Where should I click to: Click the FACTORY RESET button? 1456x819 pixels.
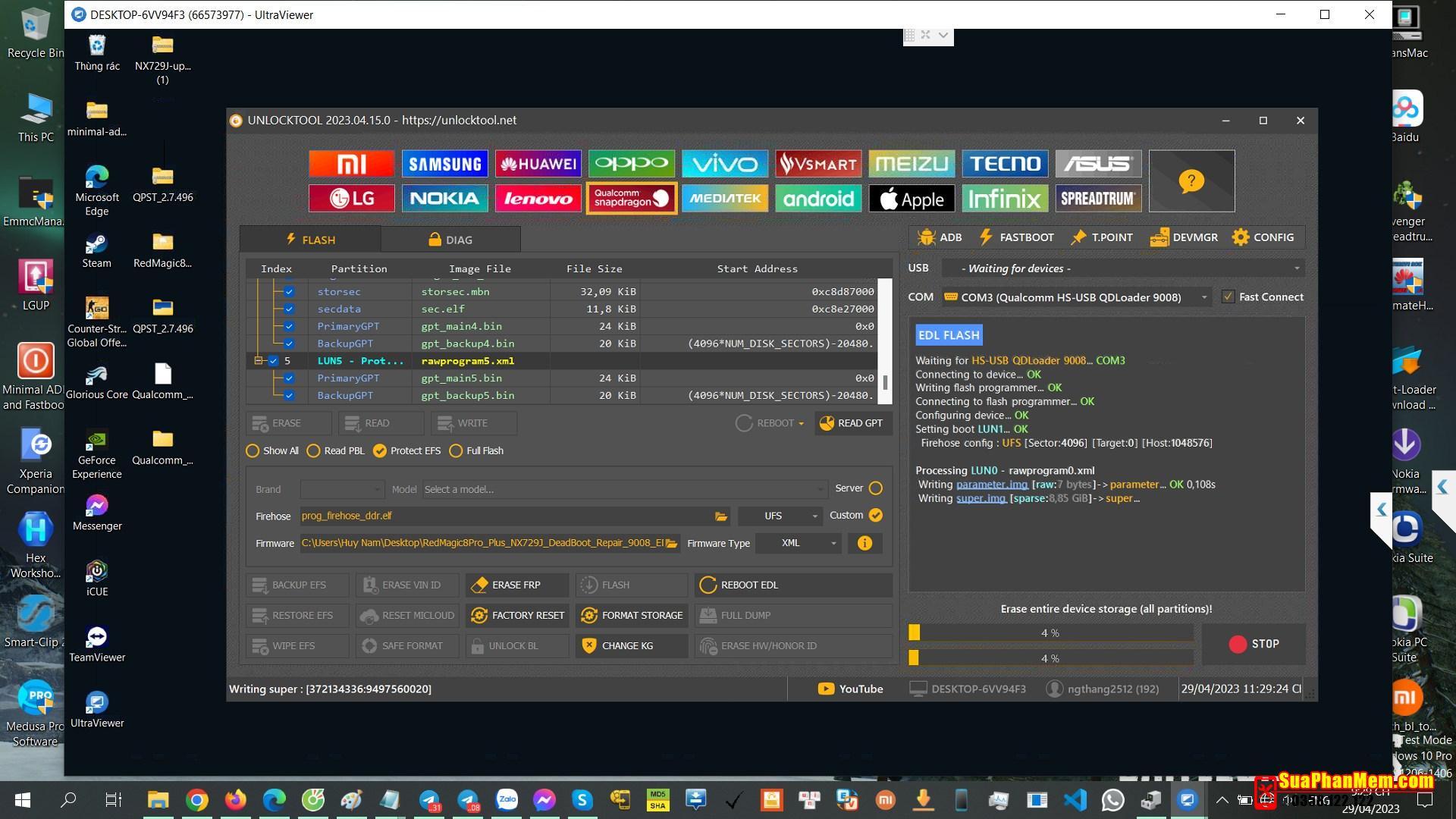[x=518, y=616]
